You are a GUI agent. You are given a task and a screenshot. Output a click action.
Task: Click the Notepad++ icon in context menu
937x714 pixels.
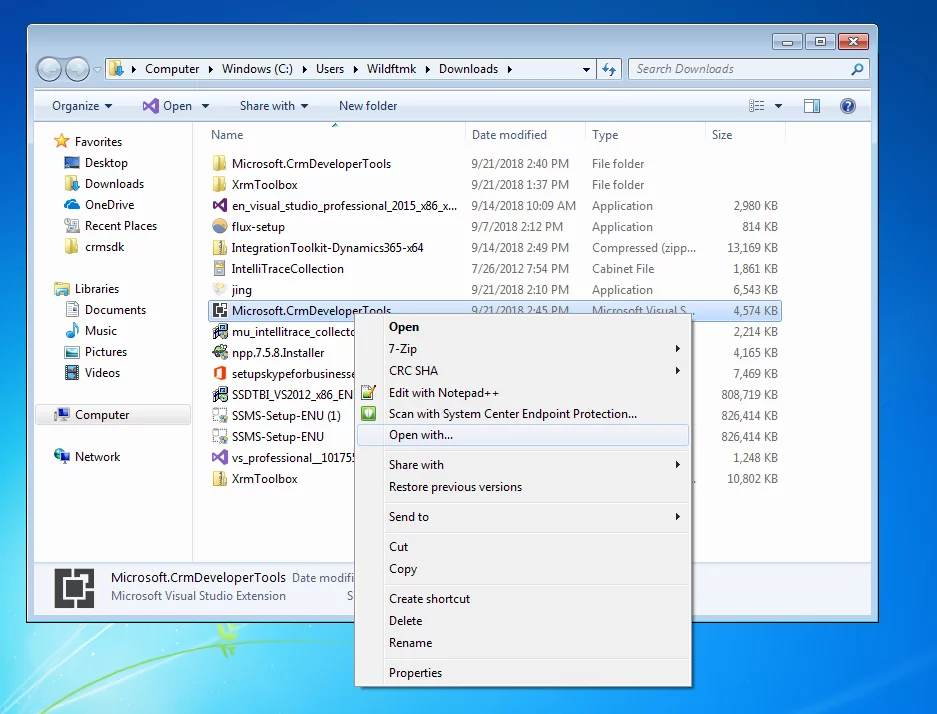point(369,393)
